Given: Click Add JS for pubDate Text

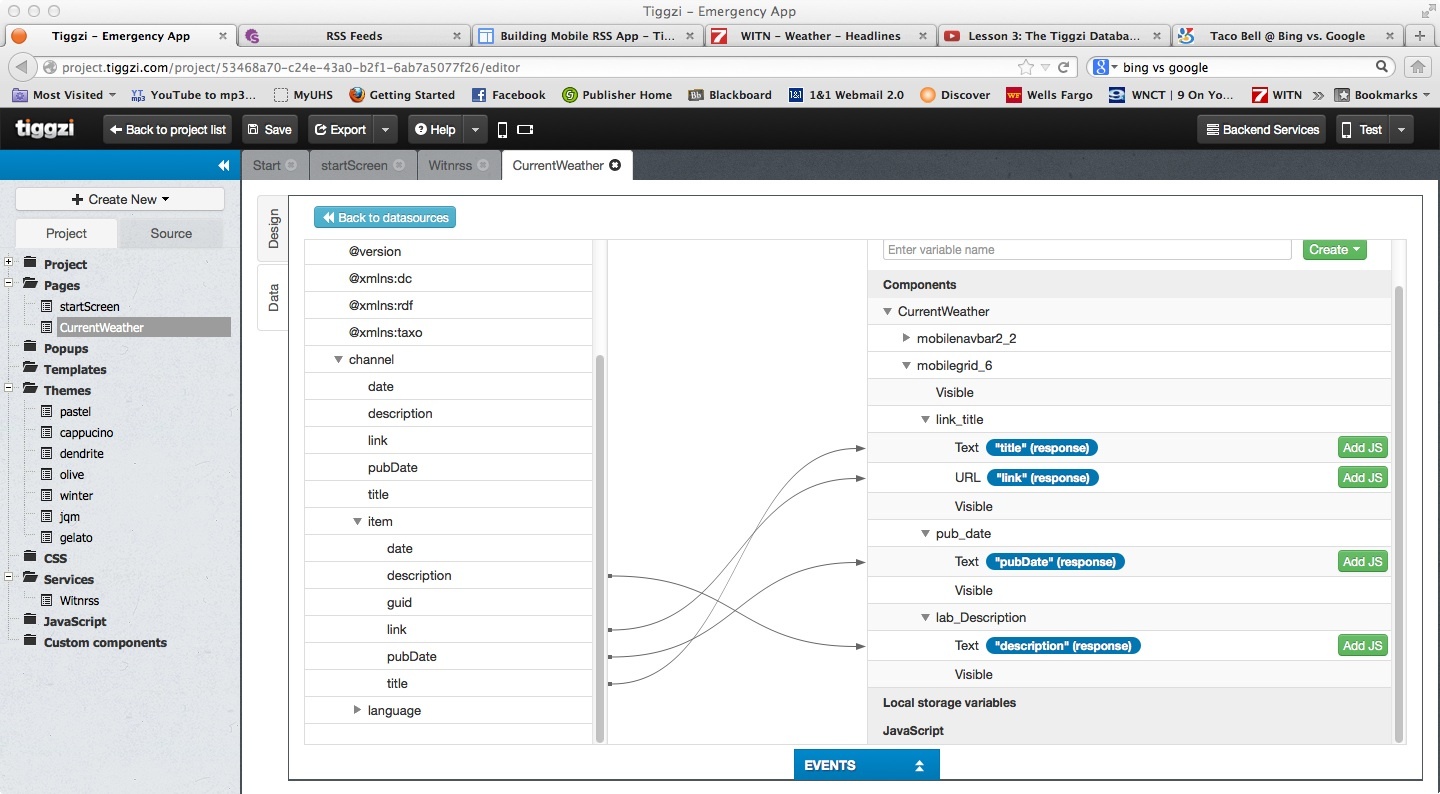Looking at the screenshot, I should (1362, 562).
